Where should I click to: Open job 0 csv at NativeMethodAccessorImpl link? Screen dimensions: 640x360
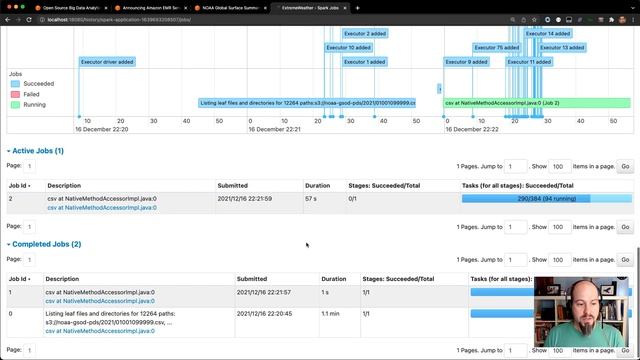tap(100, 331)
